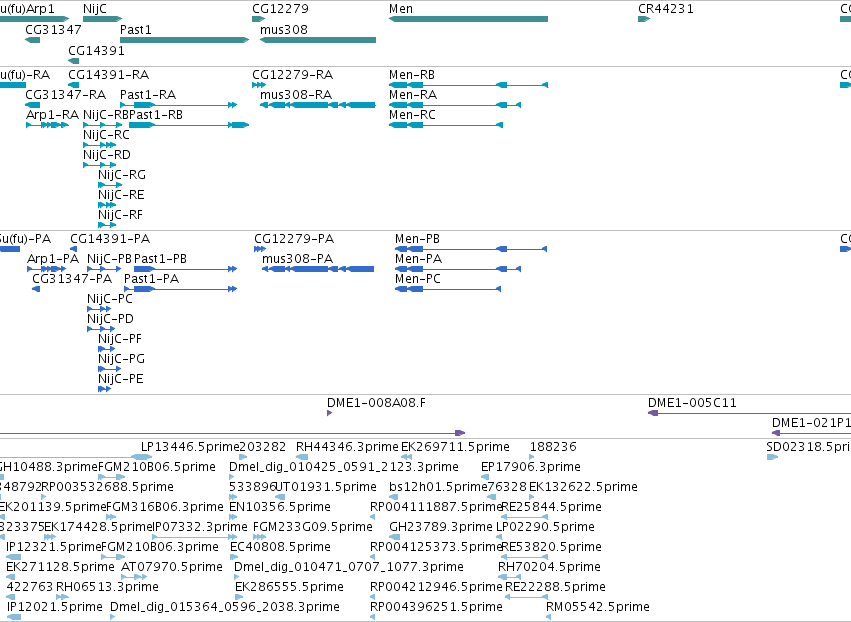
Task: Select the NijC-RF transcript glyph
Action: click(x=107, y=225)
